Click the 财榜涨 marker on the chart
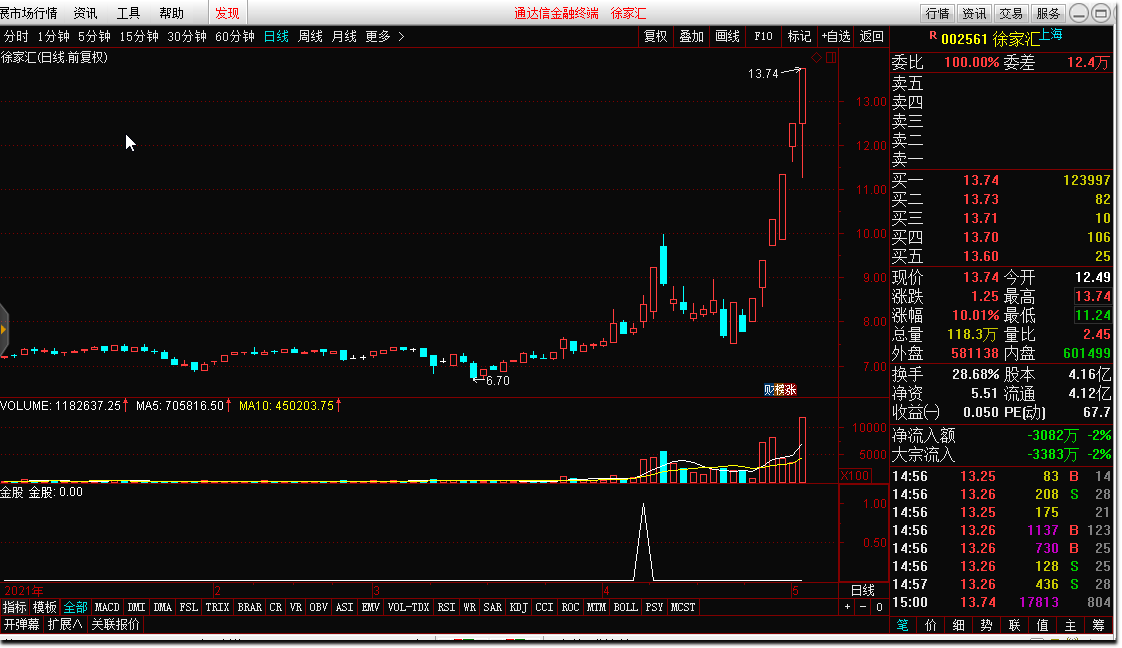Viewport: 1122px width, 648px height. 780,390
